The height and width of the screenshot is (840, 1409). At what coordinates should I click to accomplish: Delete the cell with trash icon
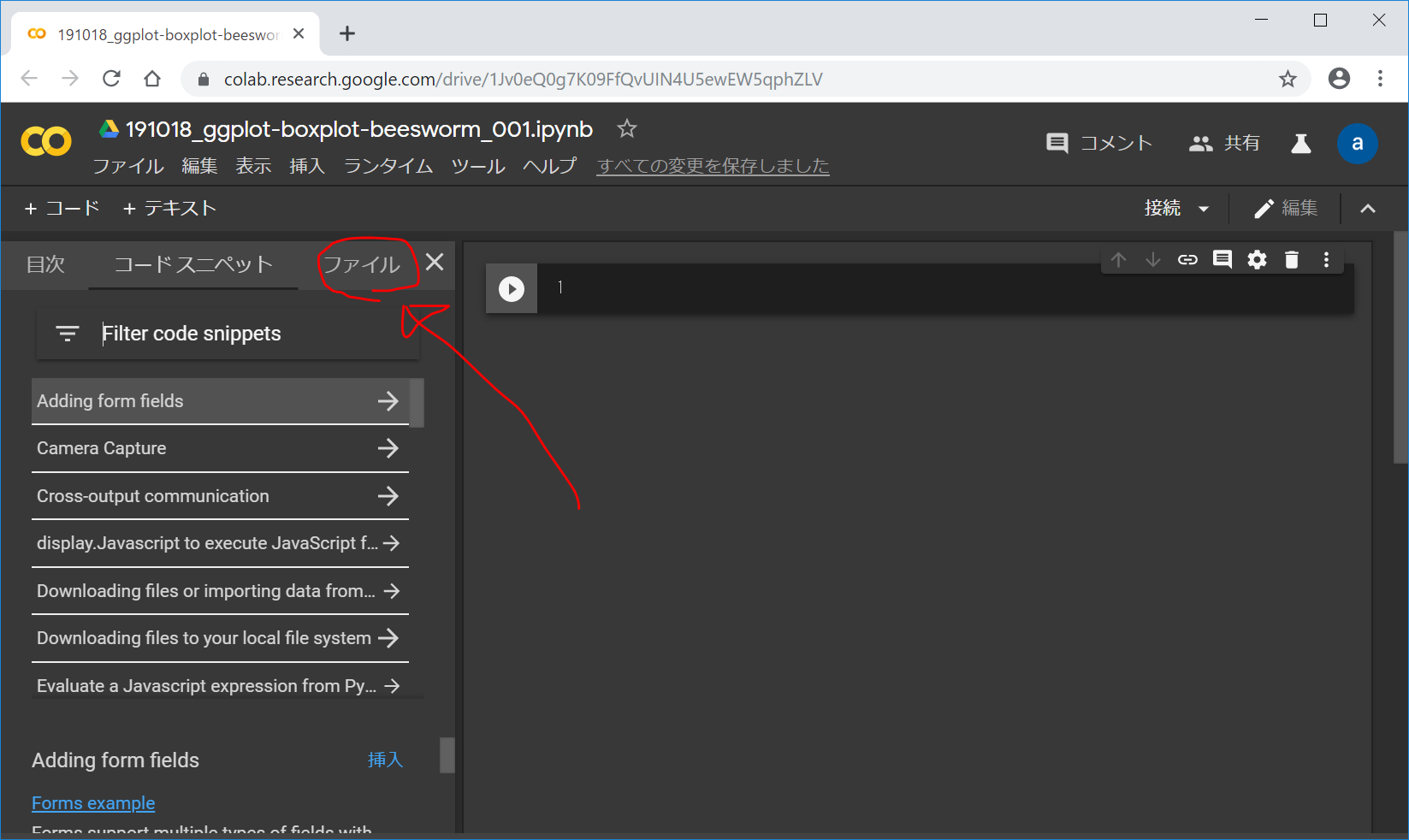point(1292,260)
